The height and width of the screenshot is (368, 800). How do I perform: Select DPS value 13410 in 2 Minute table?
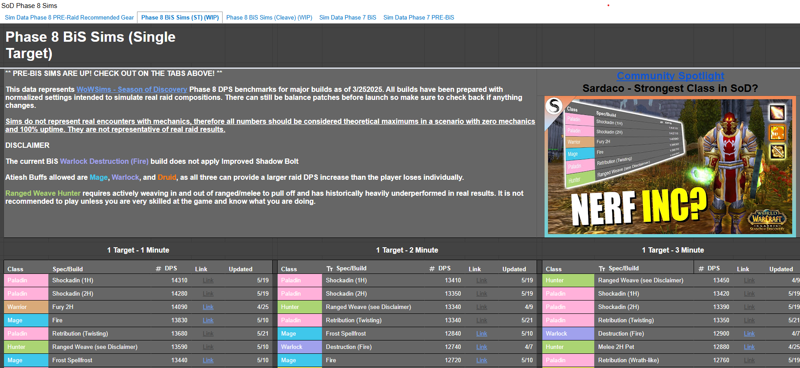click(453, 281)
